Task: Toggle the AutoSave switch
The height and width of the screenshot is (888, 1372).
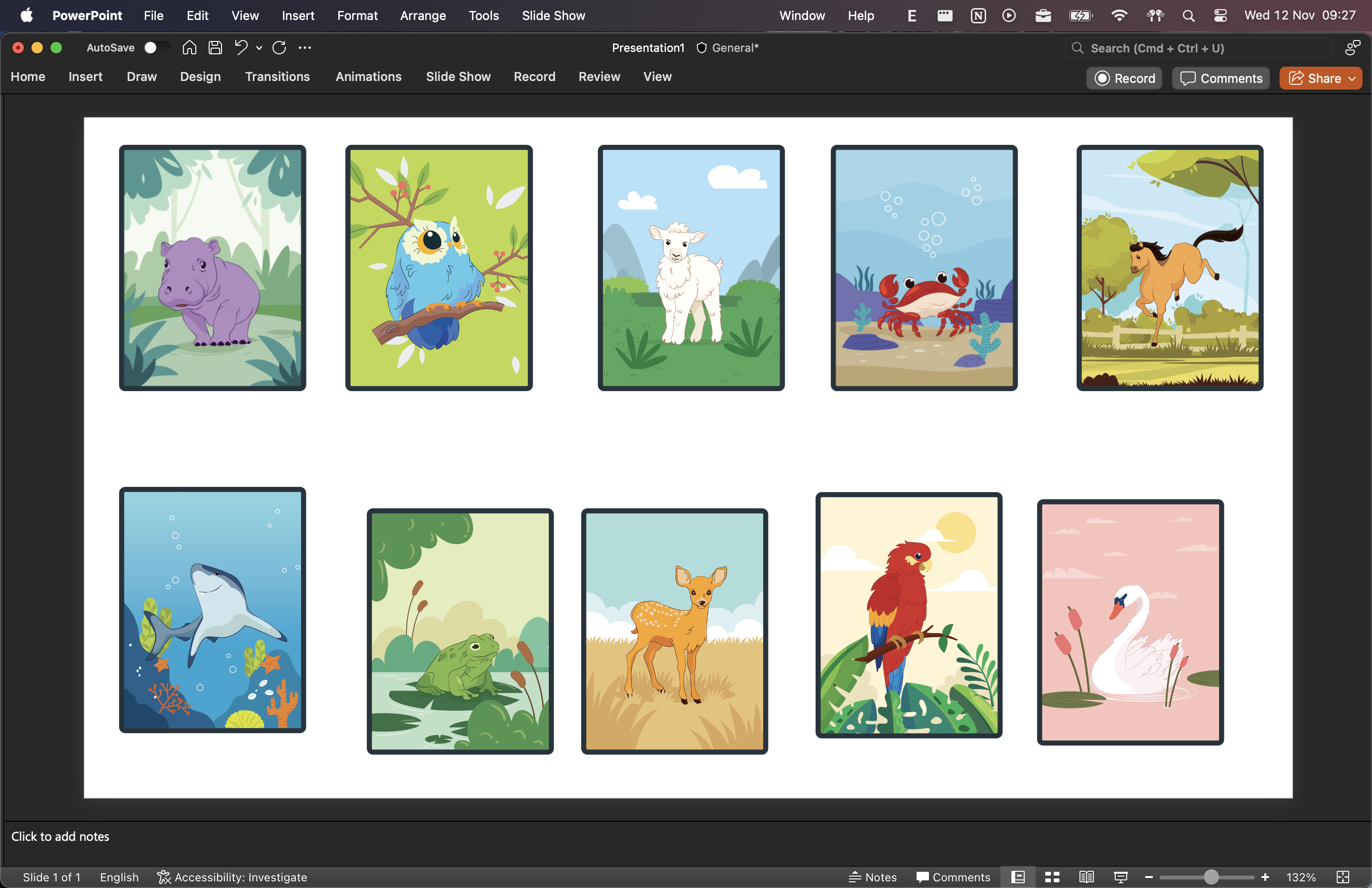Action: pyautogui.click(x=156, y=48)
